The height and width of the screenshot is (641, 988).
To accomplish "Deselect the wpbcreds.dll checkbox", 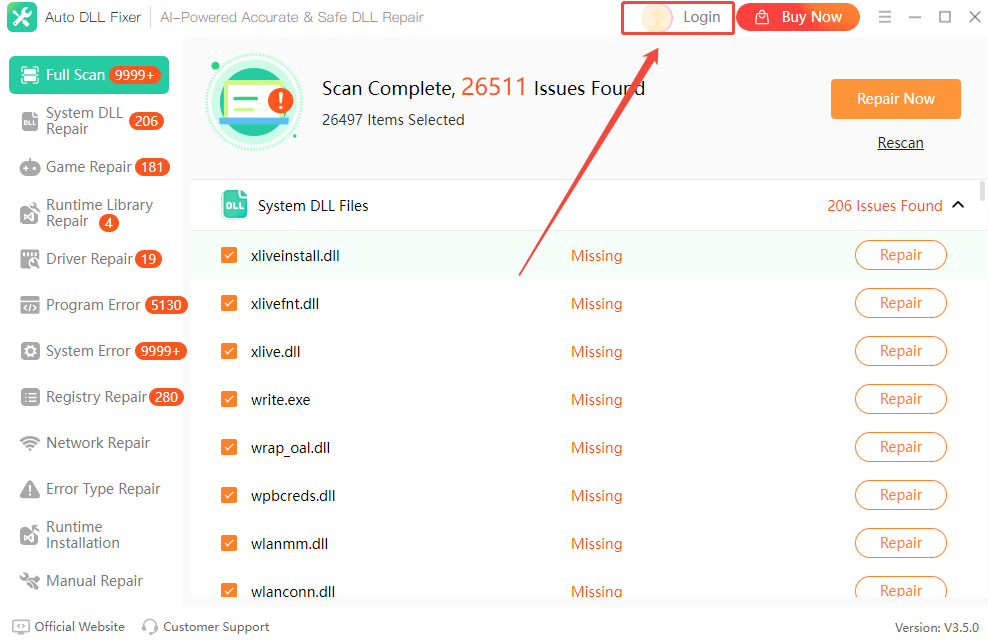I will coord(229,496).
